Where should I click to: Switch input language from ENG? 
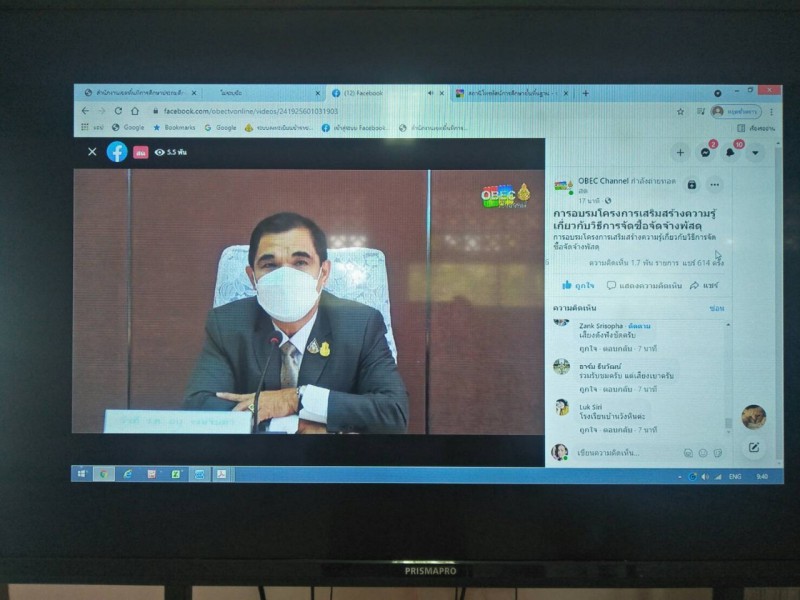(735, 477)
